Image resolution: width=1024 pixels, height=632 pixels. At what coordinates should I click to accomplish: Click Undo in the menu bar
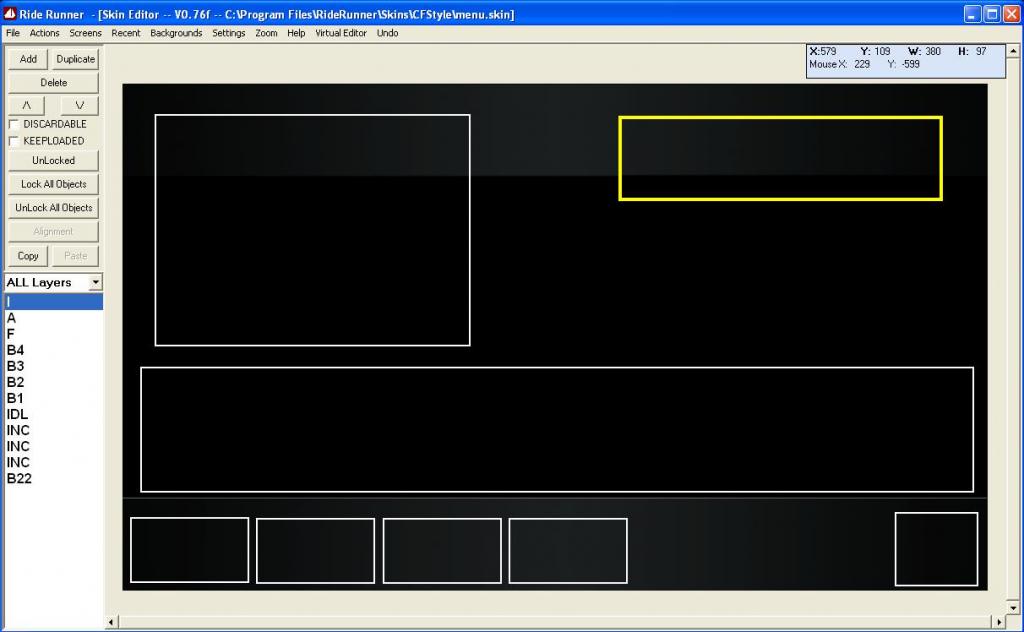pyautogui.click(x=387, y=33)
